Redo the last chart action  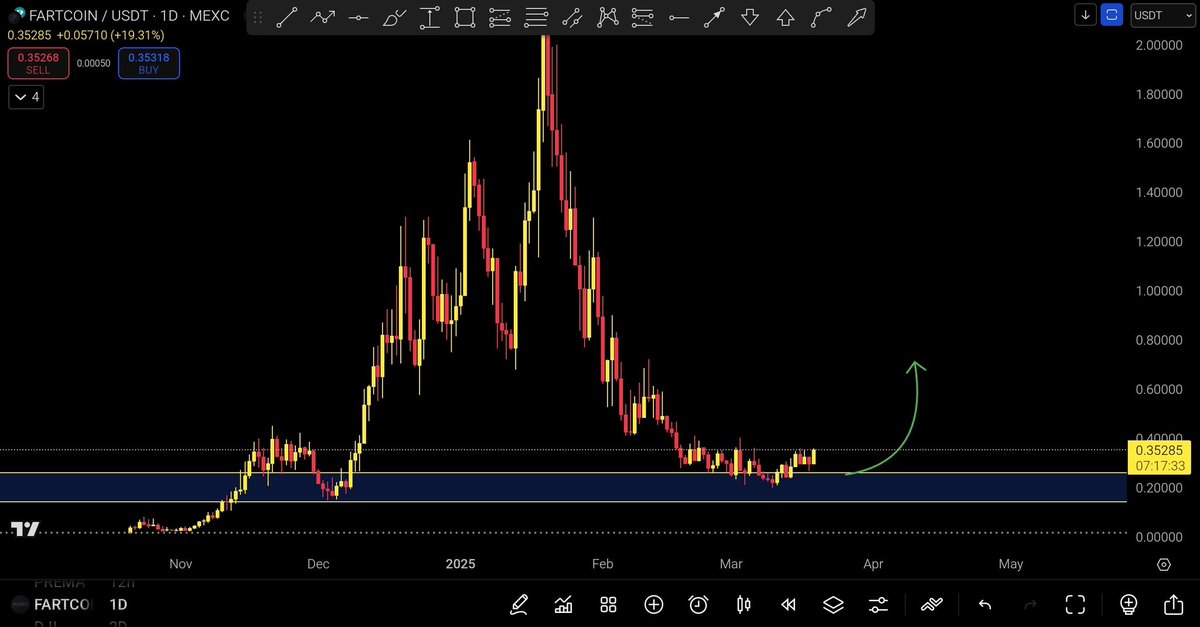coord(1030,603)
